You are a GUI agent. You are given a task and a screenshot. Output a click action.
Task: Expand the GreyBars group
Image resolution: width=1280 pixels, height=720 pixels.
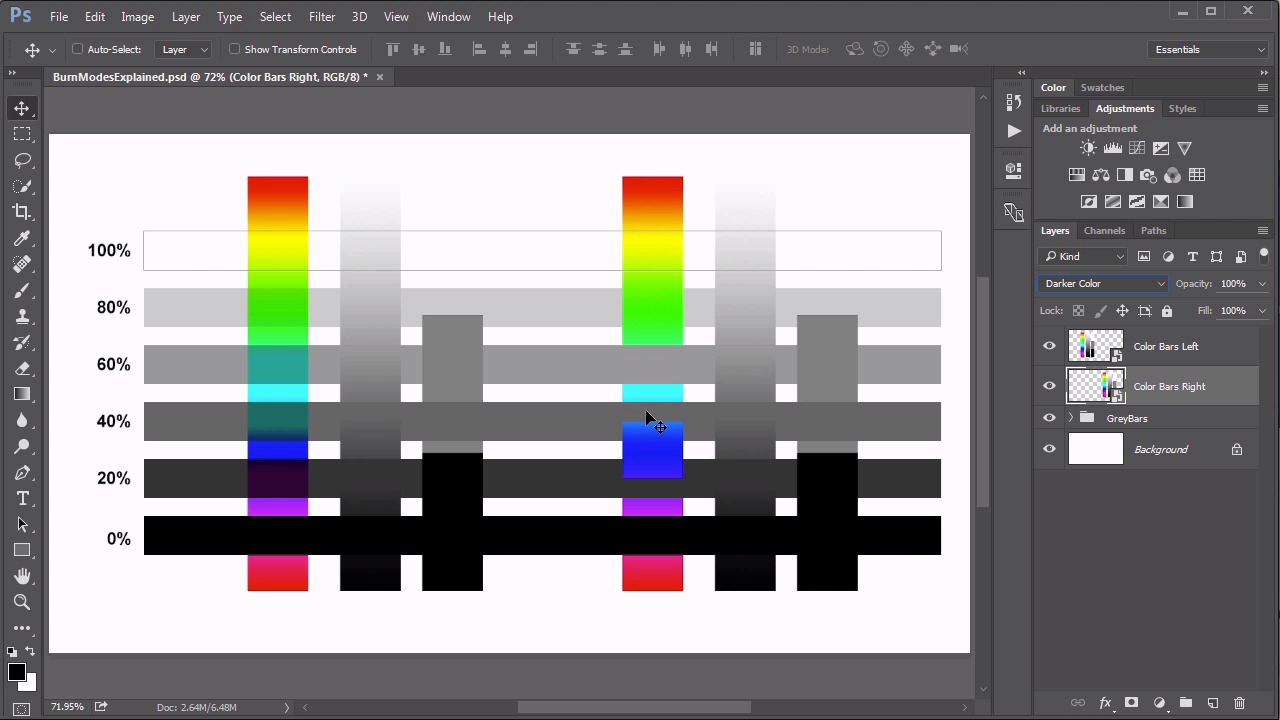point(1071,418)
